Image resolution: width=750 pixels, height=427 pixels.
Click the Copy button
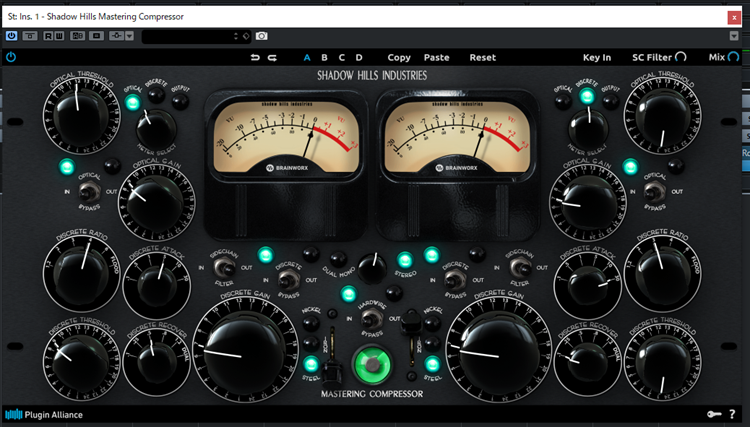(x=398, y=58)
